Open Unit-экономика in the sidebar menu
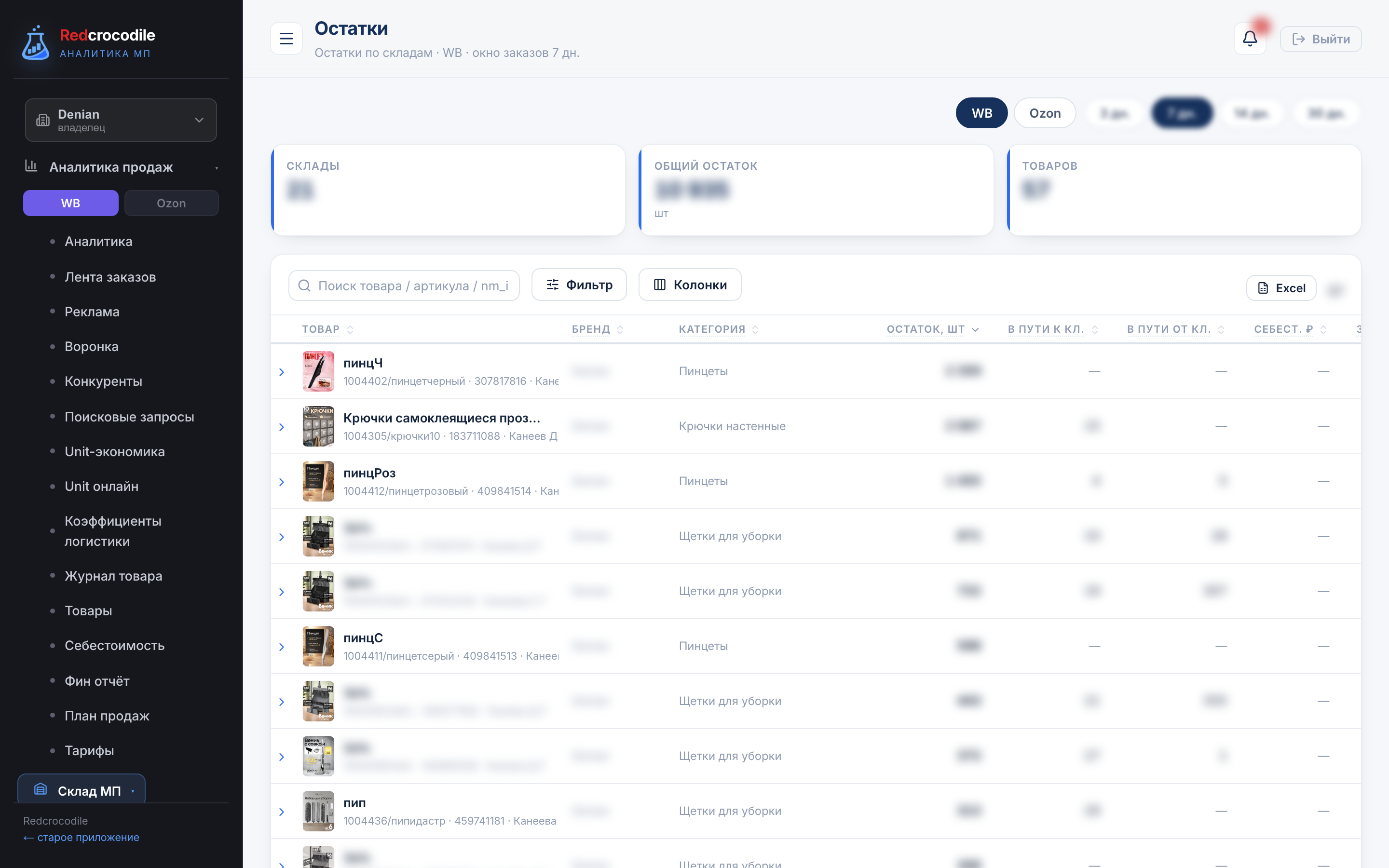1389x868 pixels. pyautogui.click(x=115, y=451)
